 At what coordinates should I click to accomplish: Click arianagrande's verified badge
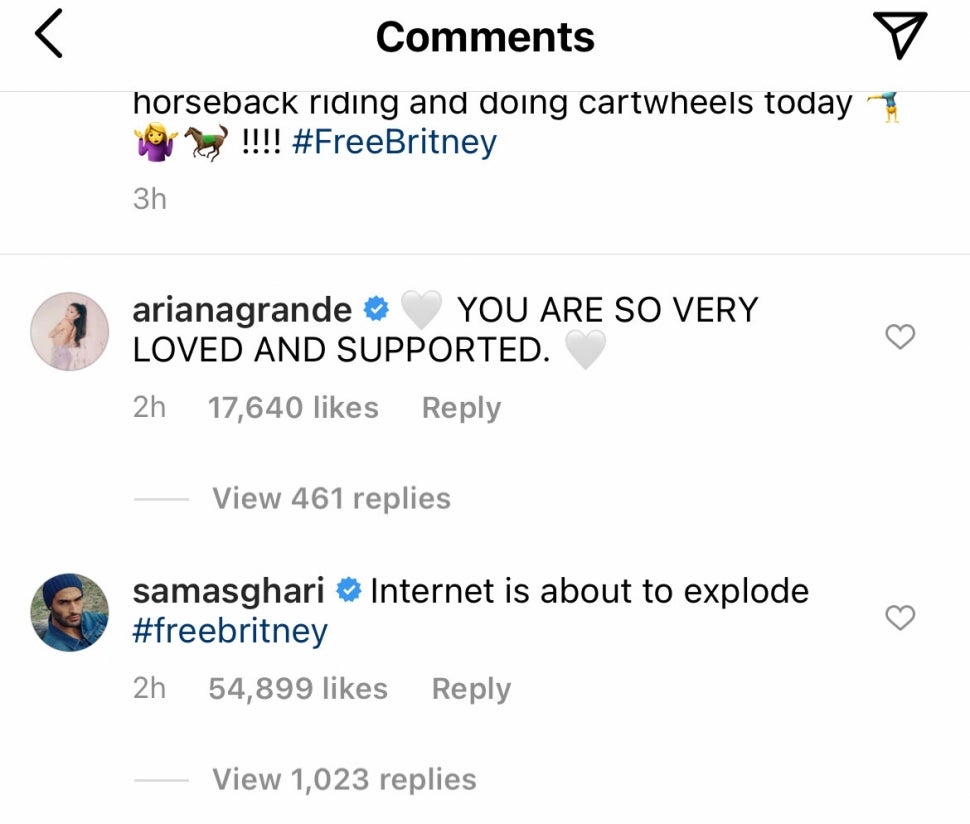(376, 310)
